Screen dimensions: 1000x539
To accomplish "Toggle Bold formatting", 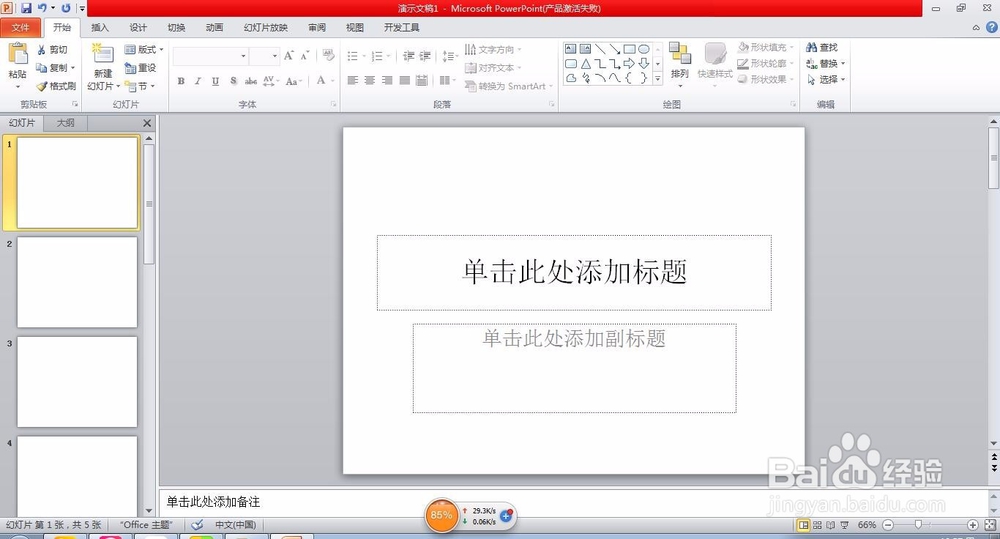I will [x=181, y=81].
